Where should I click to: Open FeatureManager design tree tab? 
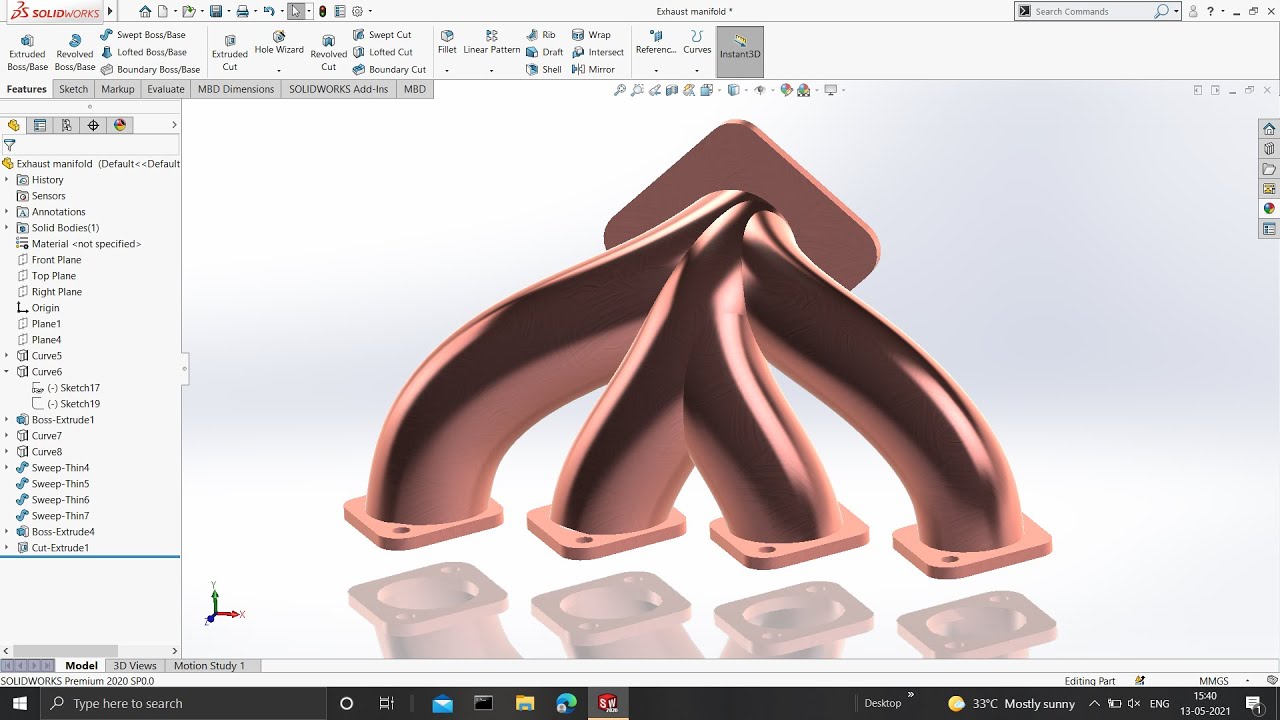click(x=13, y=125)
